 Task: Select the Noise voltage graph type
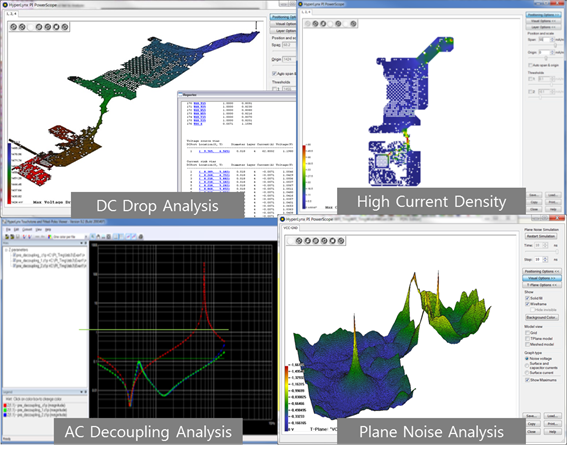(x=526, y=358)
